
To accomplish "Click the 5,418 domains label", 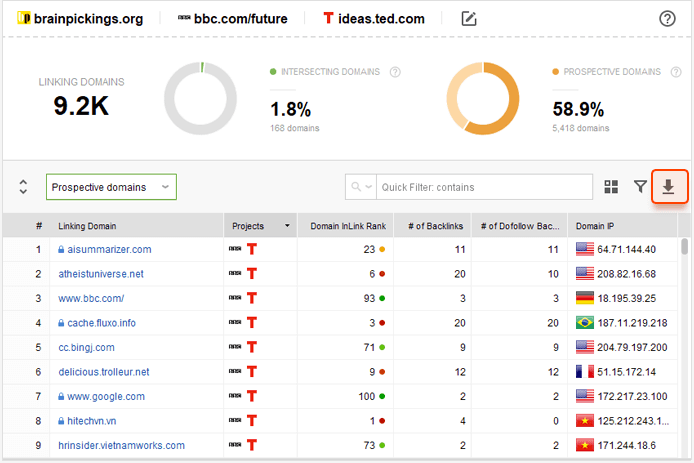I will (581, 128).
